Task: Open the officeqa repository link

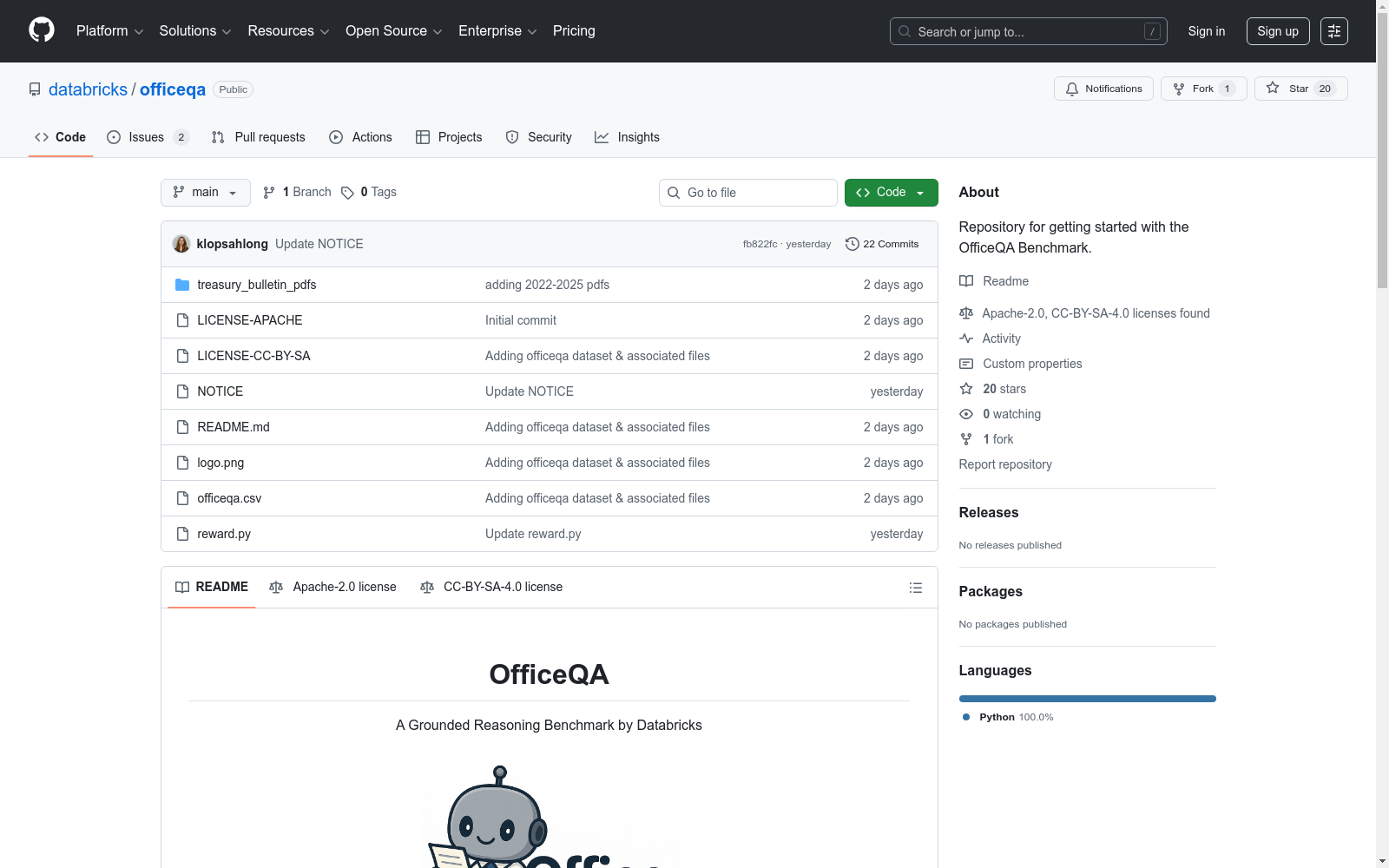Action: point(173,89)
